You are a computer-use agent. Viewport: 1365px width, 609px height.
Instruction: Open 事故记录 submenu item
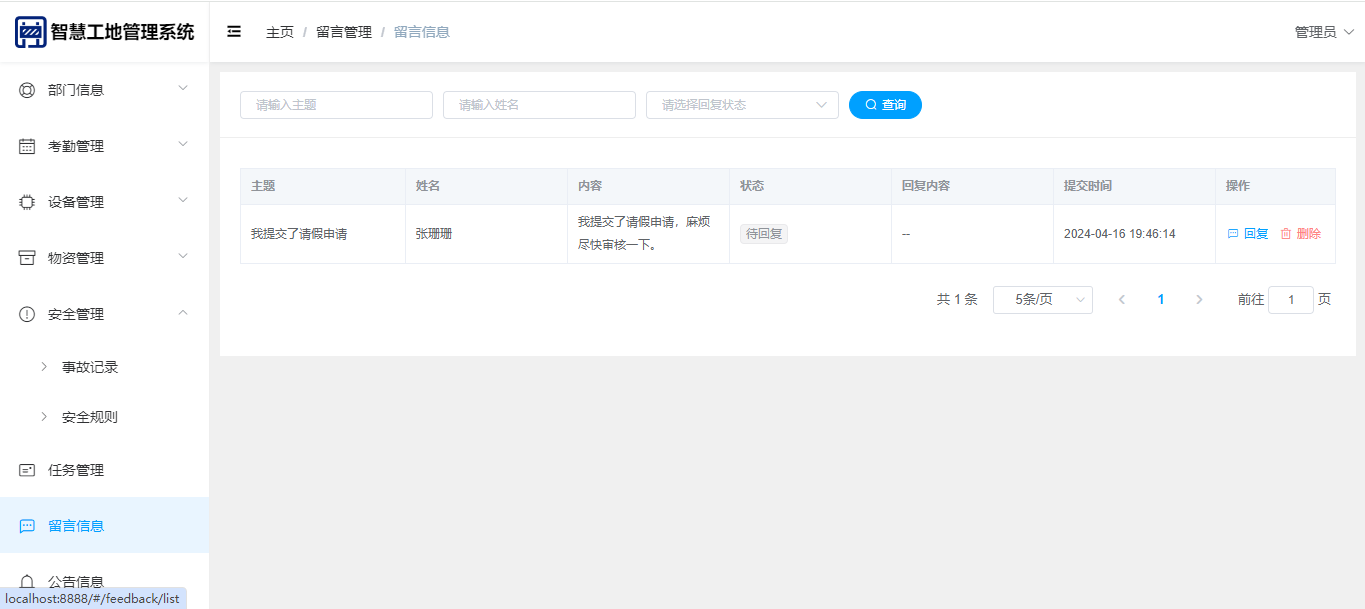(90, 367)
